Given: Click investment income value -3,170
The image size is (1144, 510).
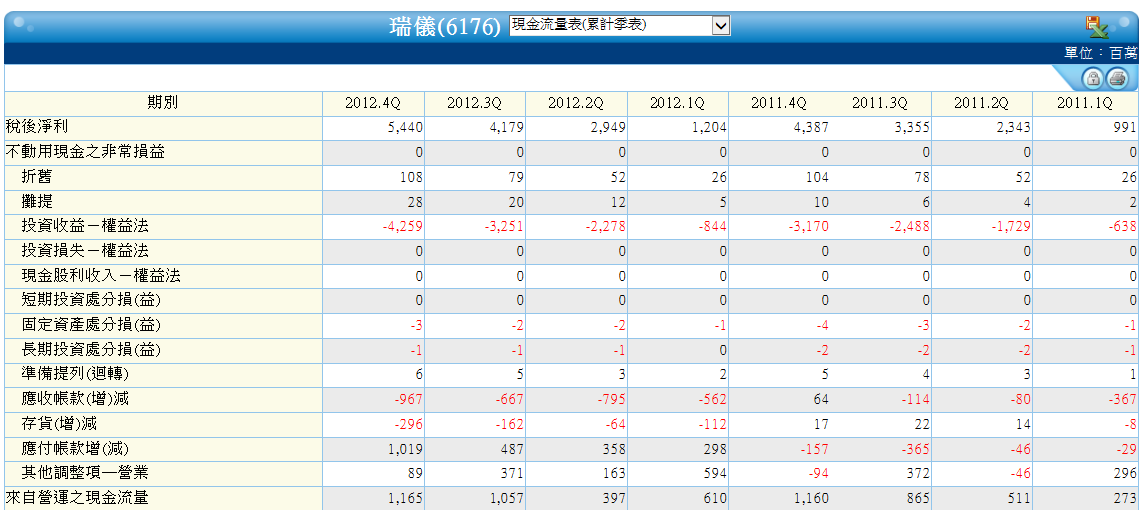Looking at the screenshot, I should tap(809, 227).
